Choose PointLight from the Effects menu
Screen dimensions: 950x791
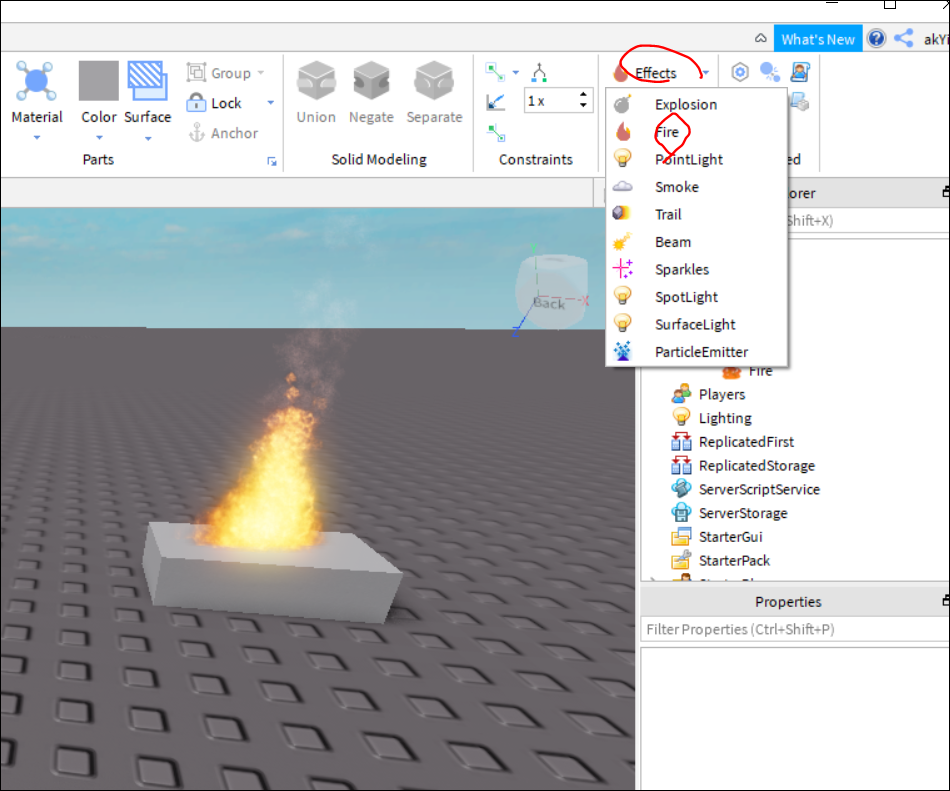696,159
